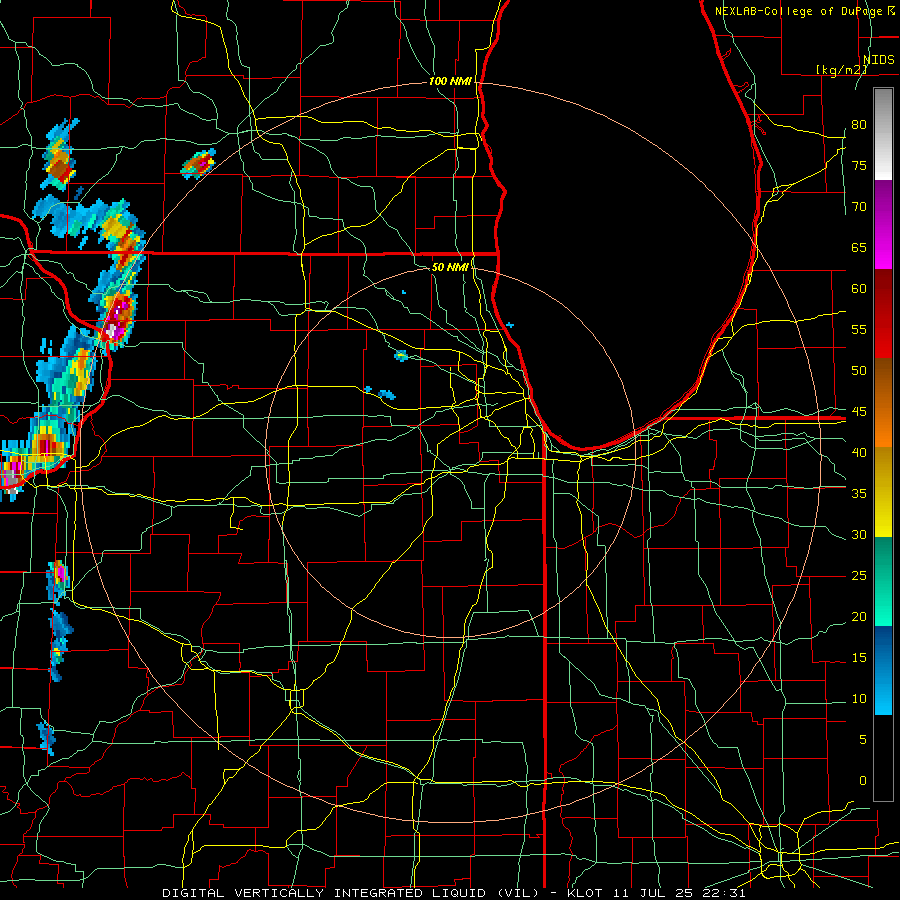Click the "100 NMI" range ring label

pos(450,82)
